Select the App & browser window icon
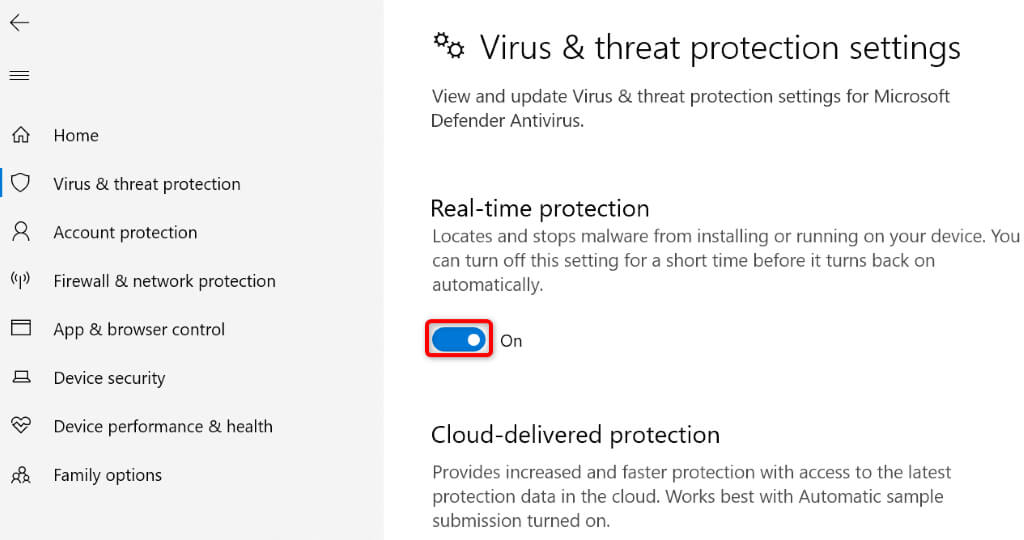The height and width of the screenshot is (540, 1024). [x=20, y=329]
